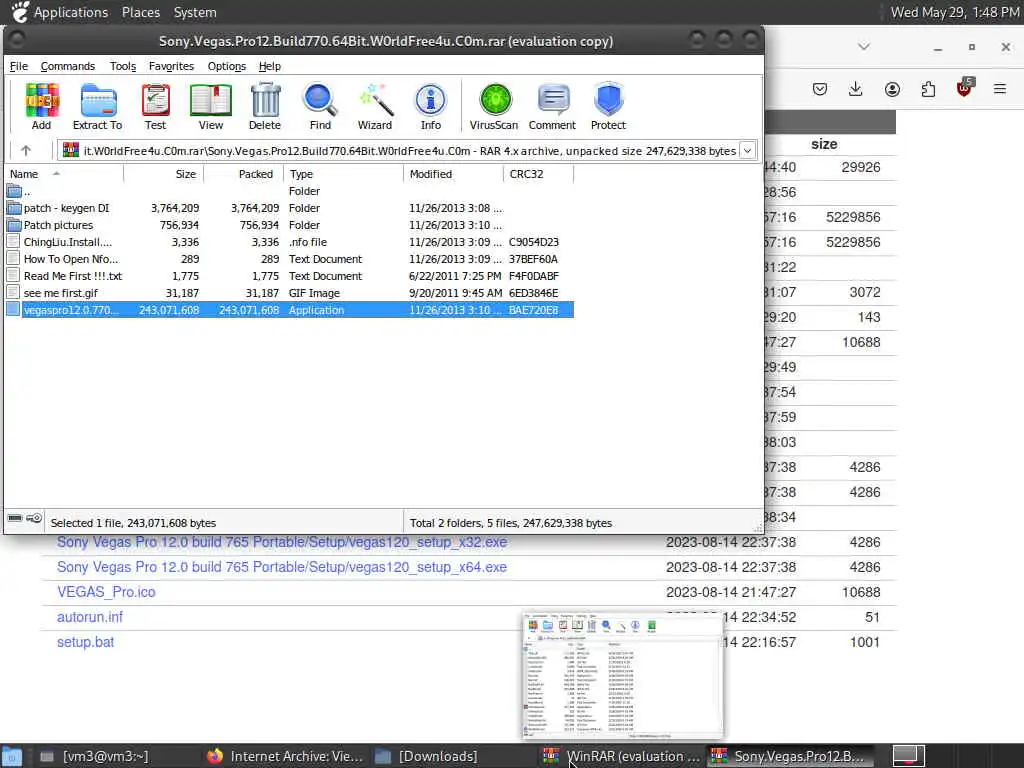1024x768 pixels.
Task: Open the VEGAS_Pro.ico link
Action: pyautogui.click(x=106, y=592)
